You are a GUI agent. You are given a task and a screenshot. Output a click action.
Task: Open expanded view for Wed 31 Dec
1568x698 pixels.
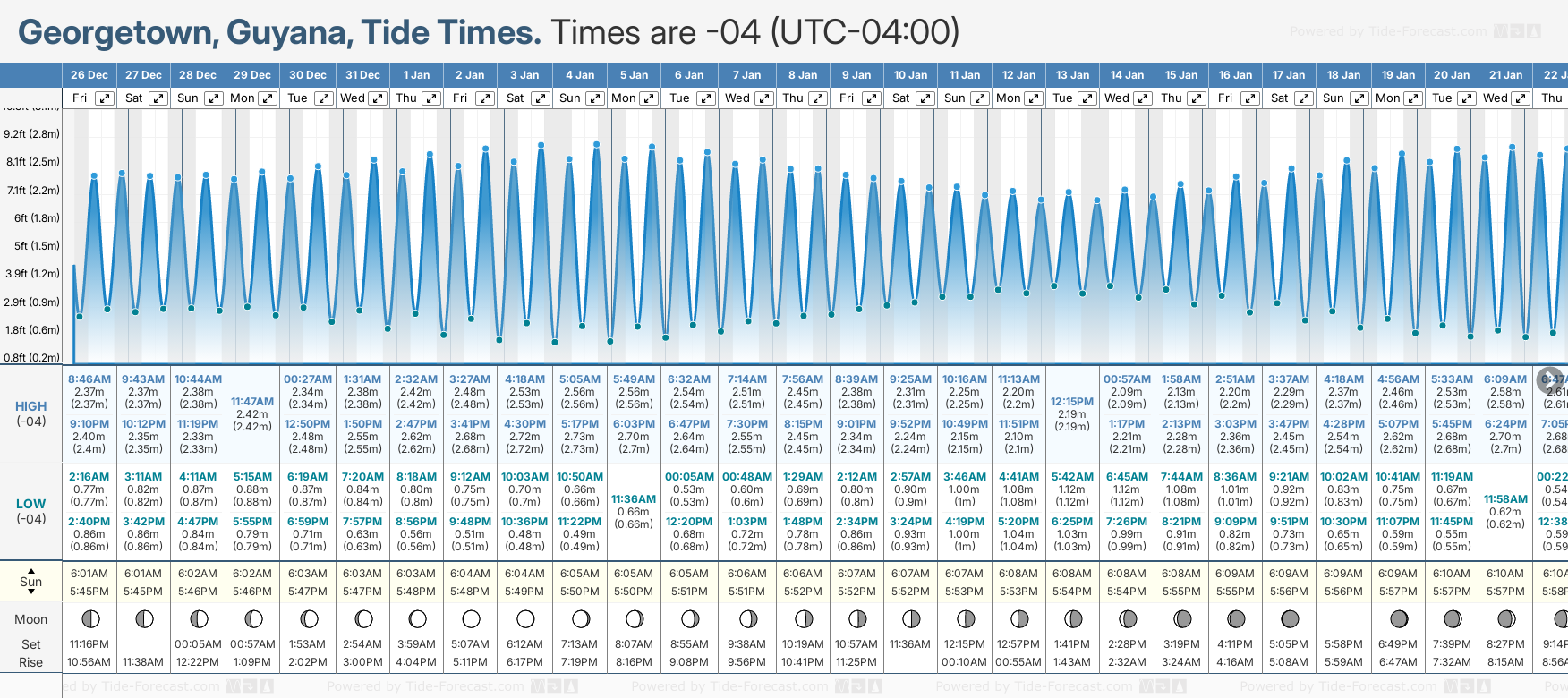378,98
